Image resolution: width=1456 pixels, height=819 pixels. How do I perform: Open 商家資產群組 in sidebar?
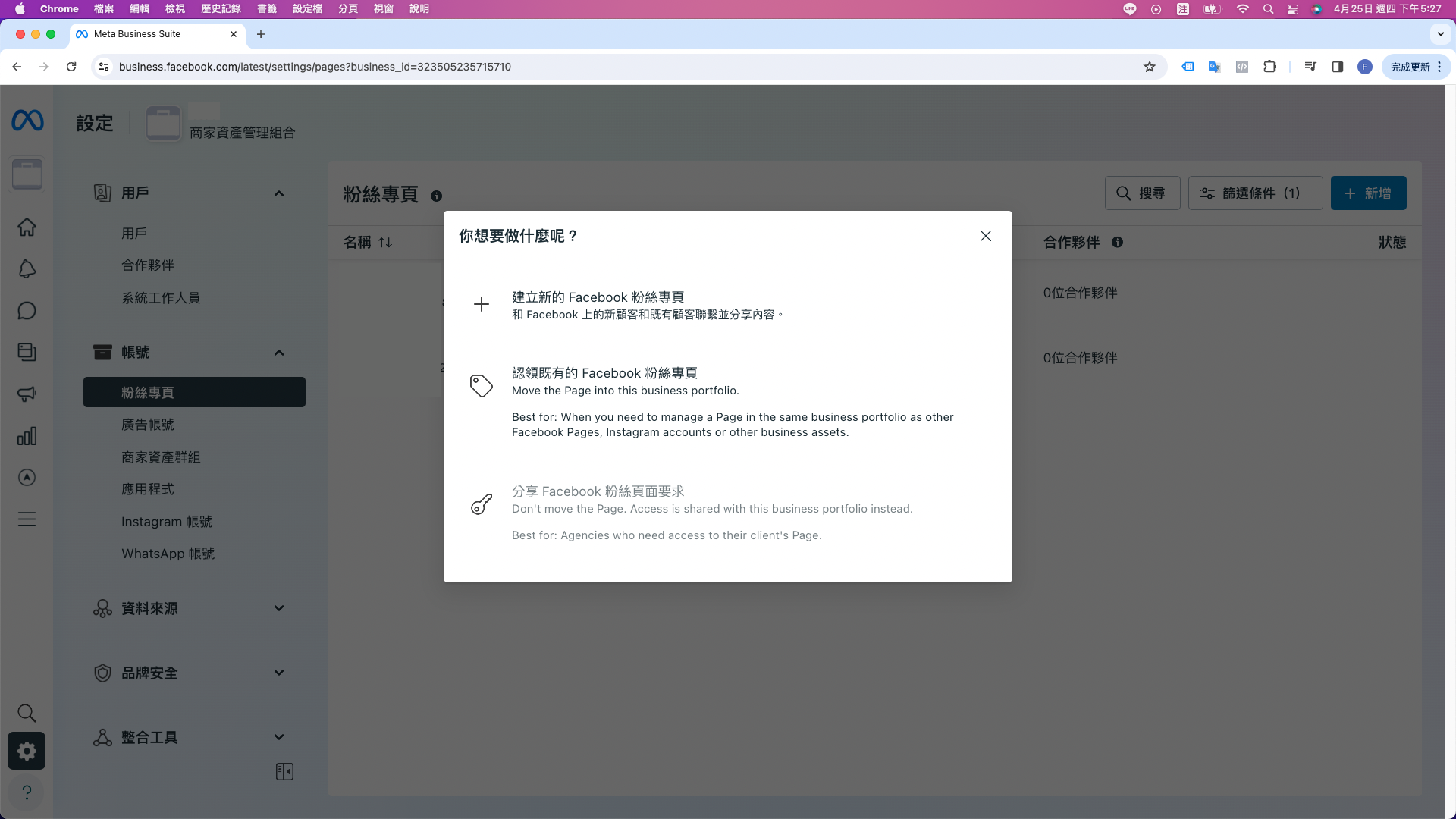[x=161, y=457]
